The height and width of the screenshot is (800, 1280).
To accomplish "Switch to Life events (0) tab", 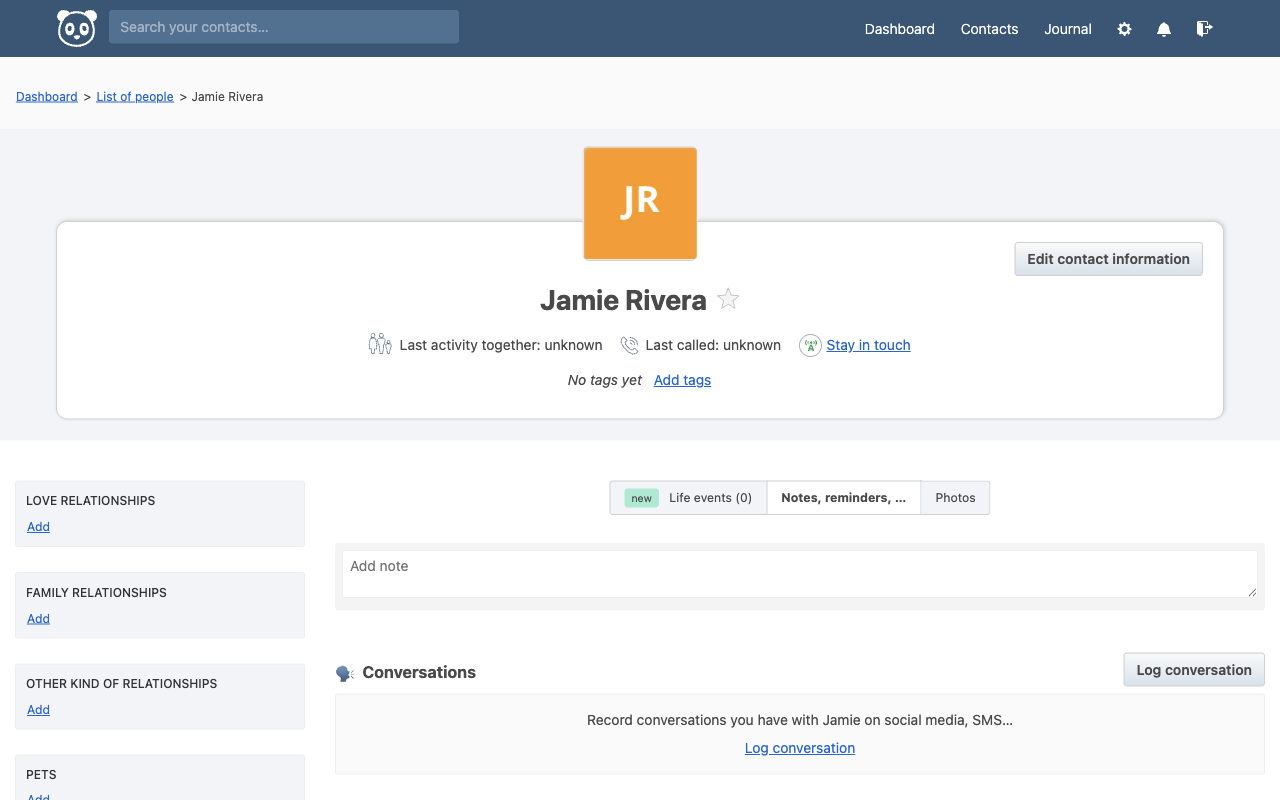I will (689, 498).
